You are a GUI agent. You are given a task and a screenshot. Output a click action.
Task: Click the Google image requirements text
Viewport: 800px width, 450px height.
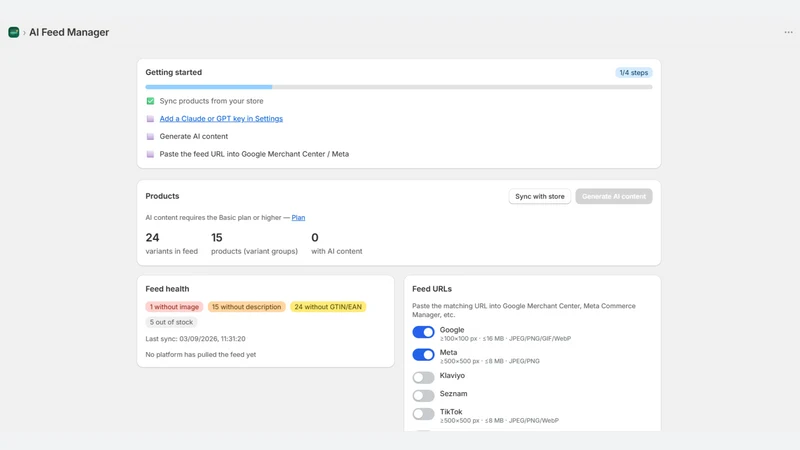click(x=505, y=339)
